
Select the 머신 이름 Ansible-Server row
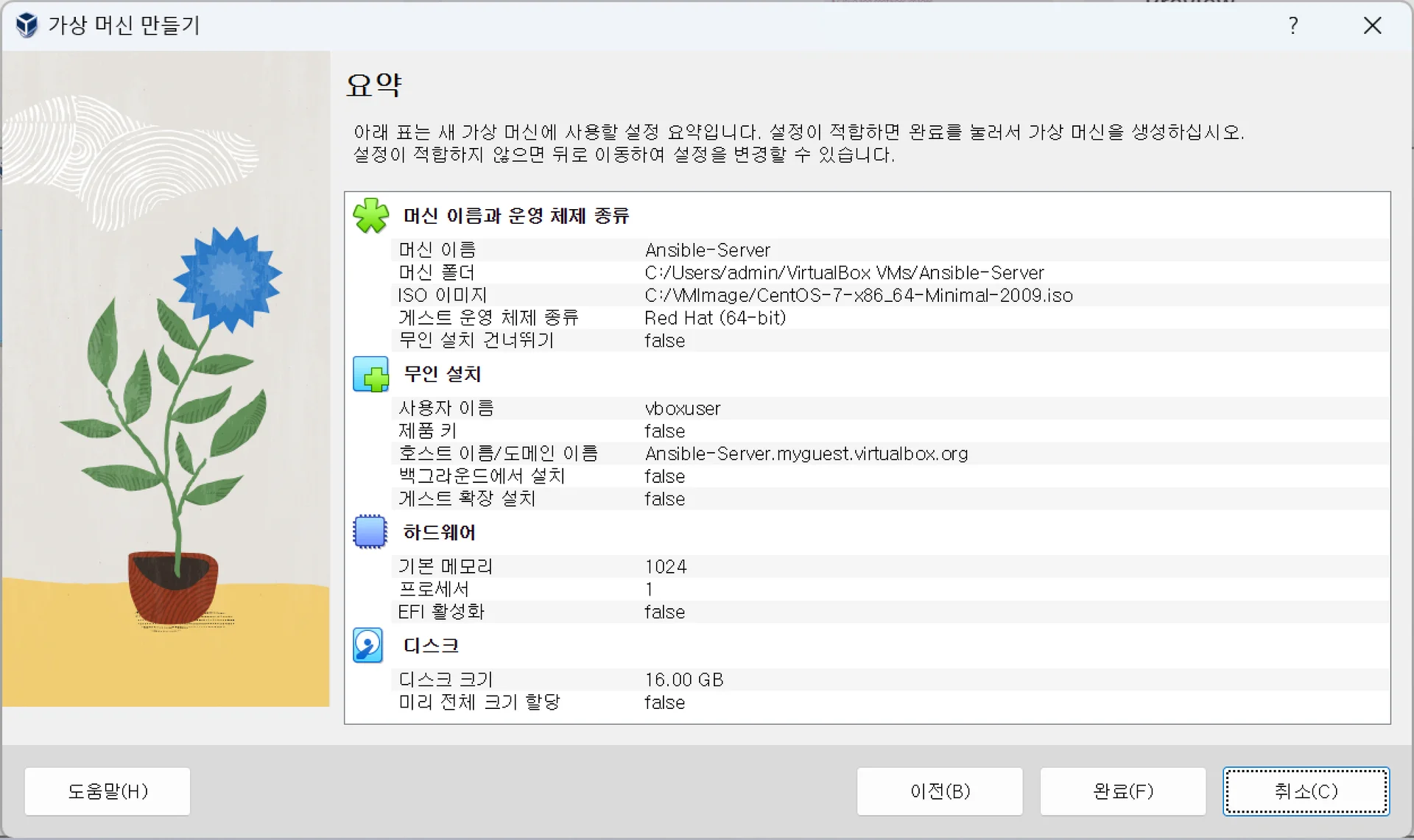(x=707, y=250)
